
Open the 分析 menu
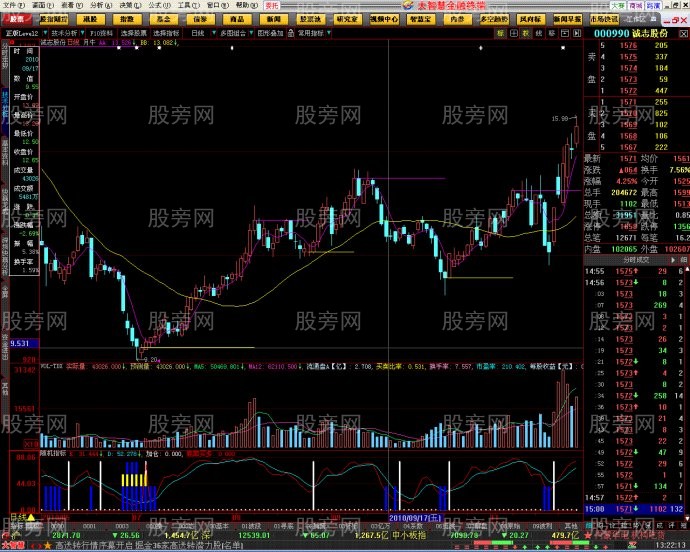click(x=101, y=5)
